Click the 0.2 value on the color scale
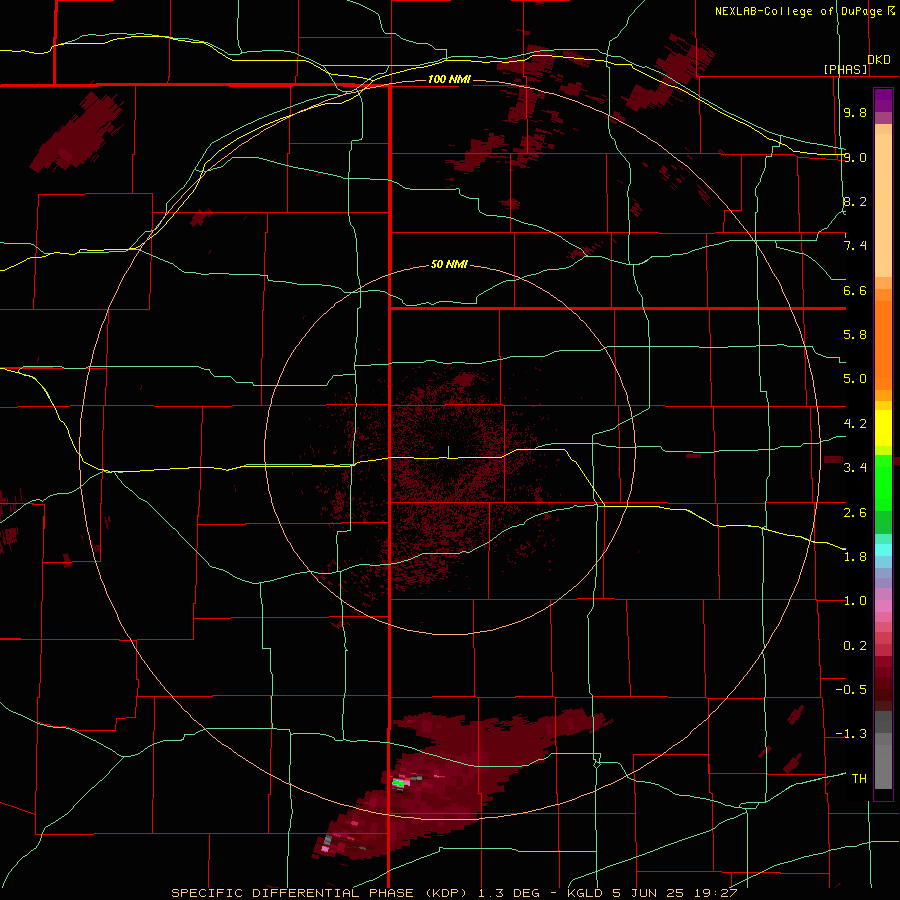Viewport: 900px width, 900px height. coord(855,646)
